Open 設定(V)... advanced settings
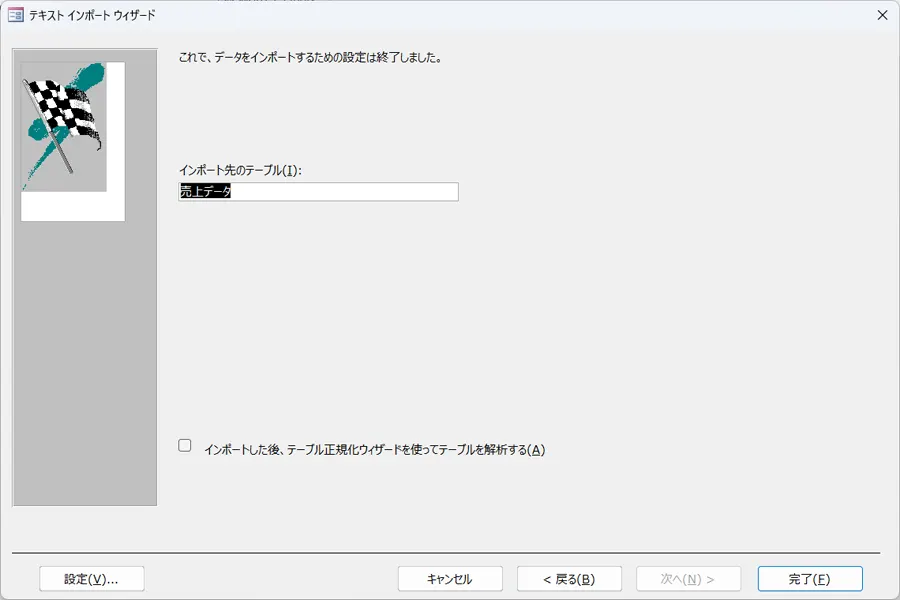Image resolution: width=900 pixels, height=600 pixels. tap(91, 579)
